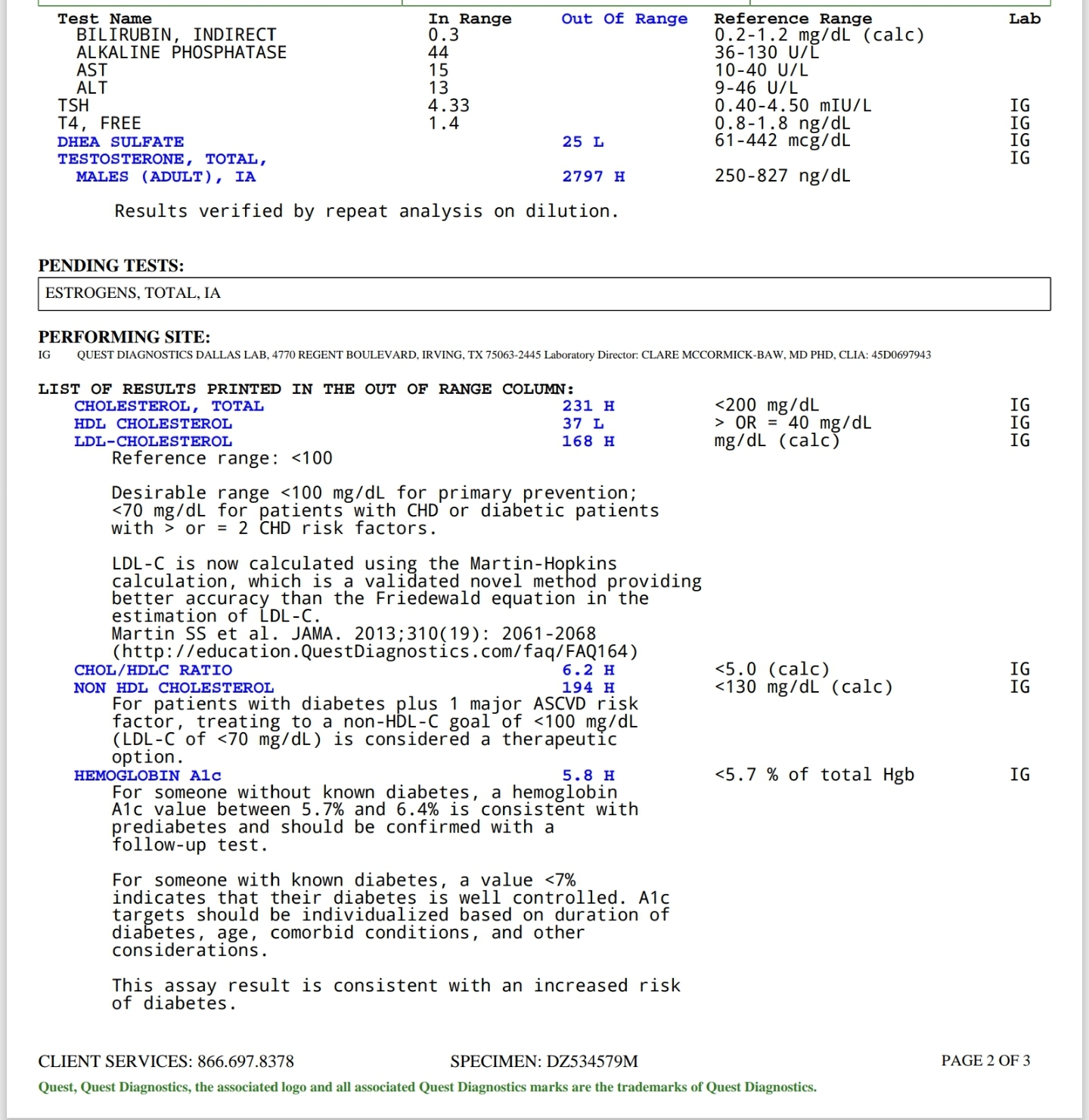Click the testosterone result 2797 H
The height and width of the screenshot is (1120, 1089).
tap(593, 177)
